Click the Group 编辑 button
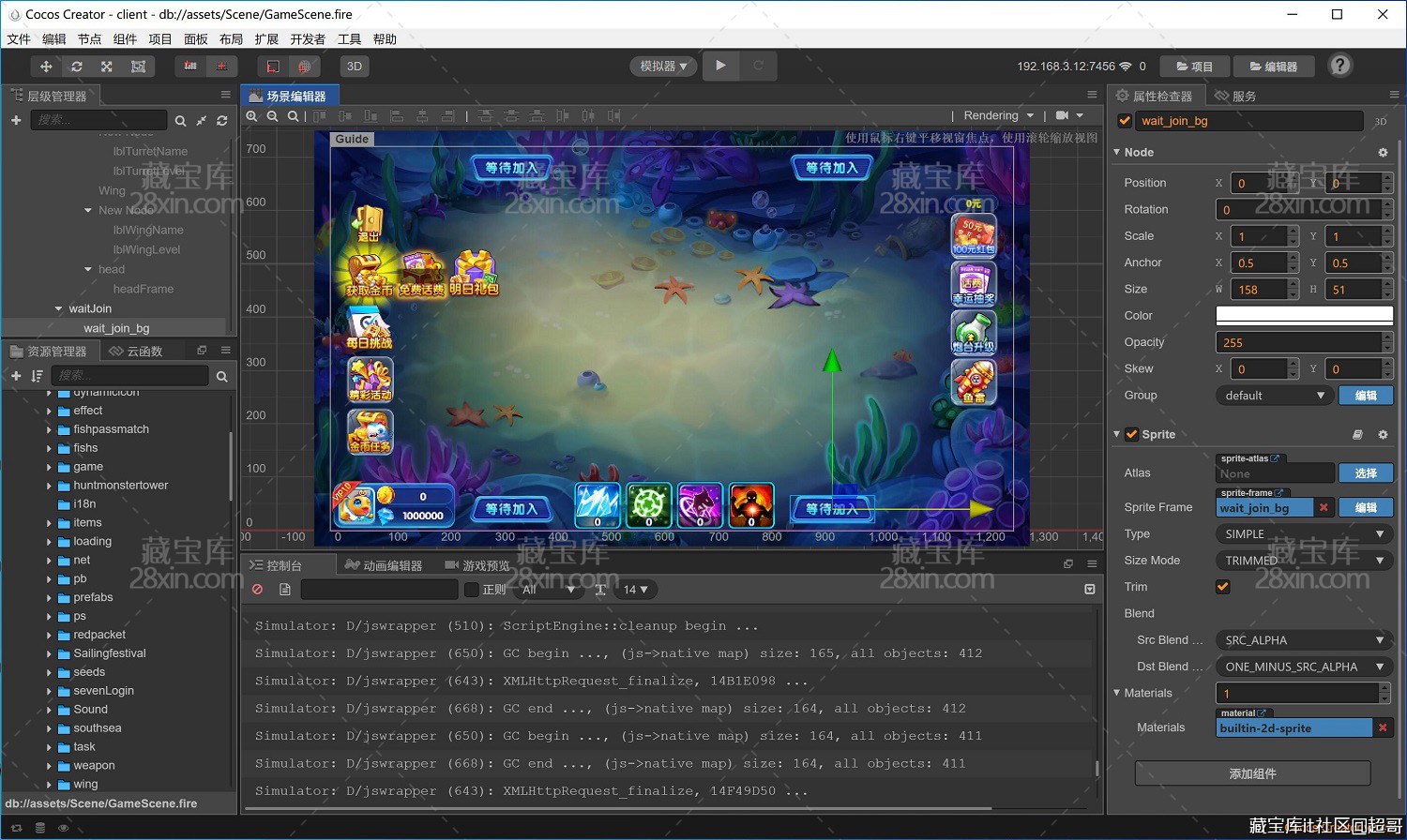Screen dimensions: 1407x840 pyautogui.click(x=1366, y=396)
